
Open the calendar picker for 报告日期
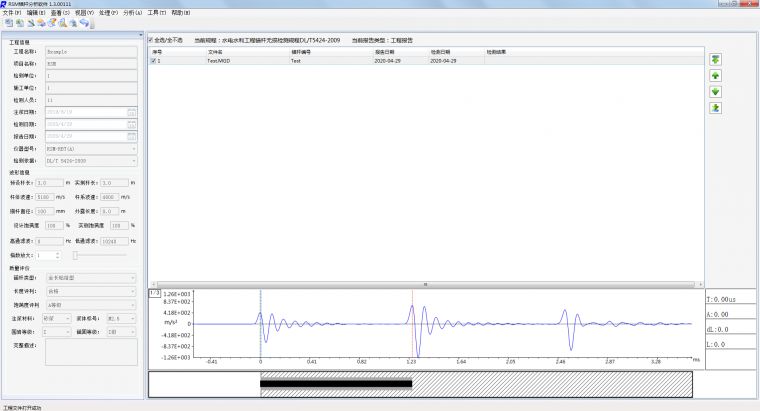[131, 135]
